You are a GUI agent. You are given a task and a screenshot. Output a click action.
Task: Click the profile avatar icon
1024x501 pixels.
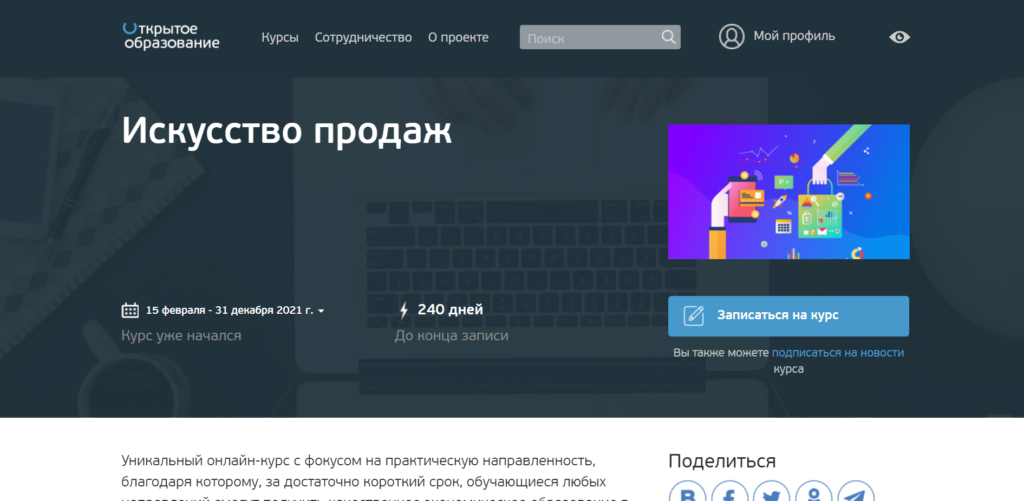[732, 37]
